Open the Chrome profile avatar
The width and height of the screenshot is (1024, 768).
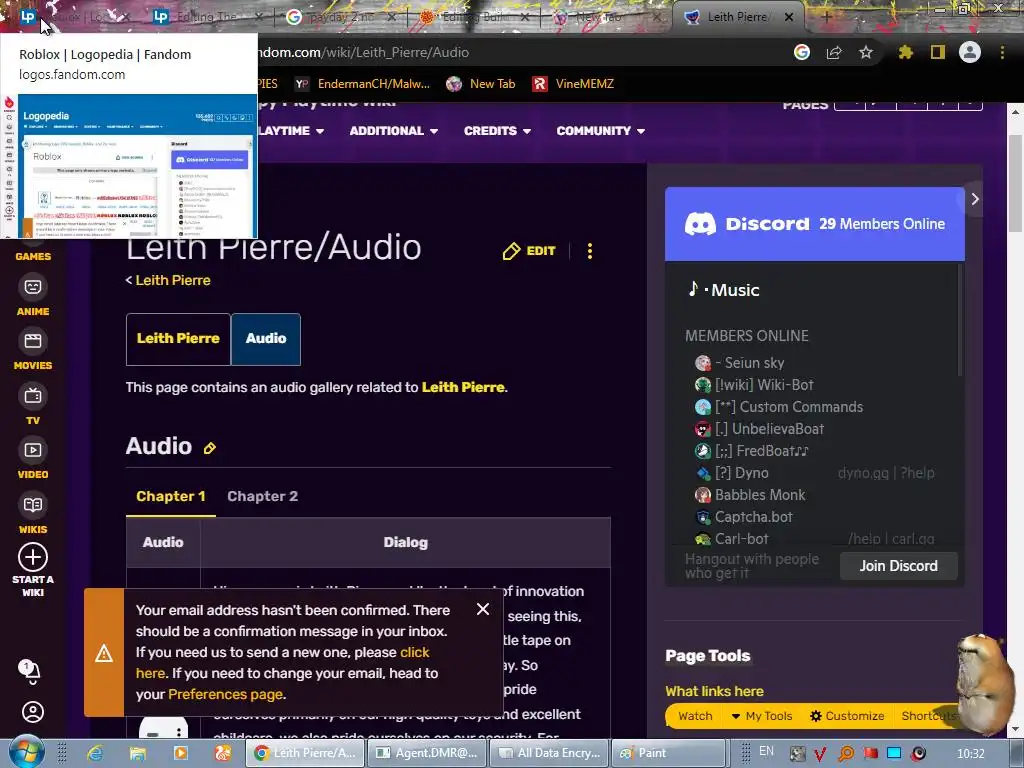click(970, 52)
